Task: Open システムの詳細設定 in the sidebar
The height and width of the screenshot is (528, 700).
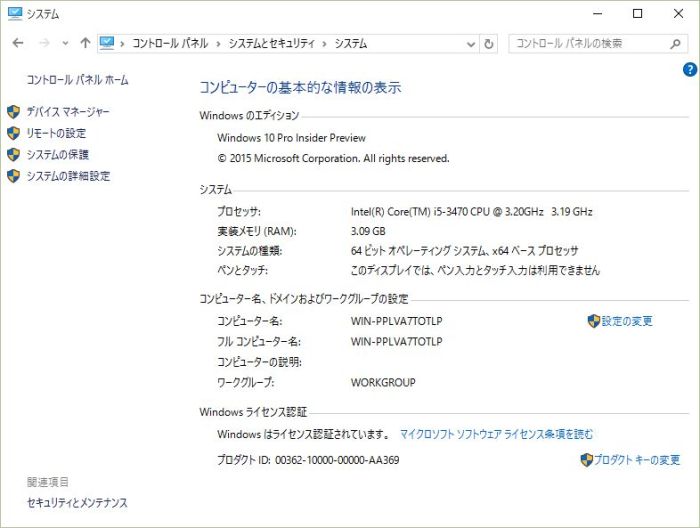Action: 68,176
